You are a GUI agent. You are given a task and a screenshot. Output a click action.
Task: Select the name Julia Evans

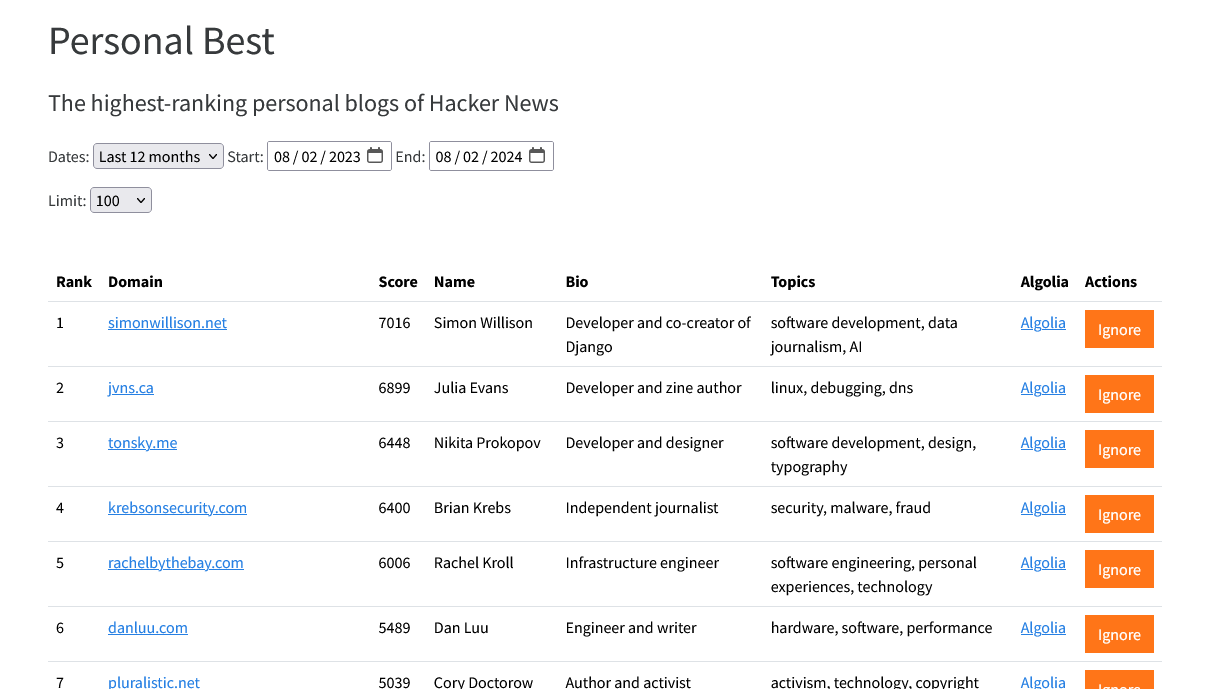[x=471, y=388]
